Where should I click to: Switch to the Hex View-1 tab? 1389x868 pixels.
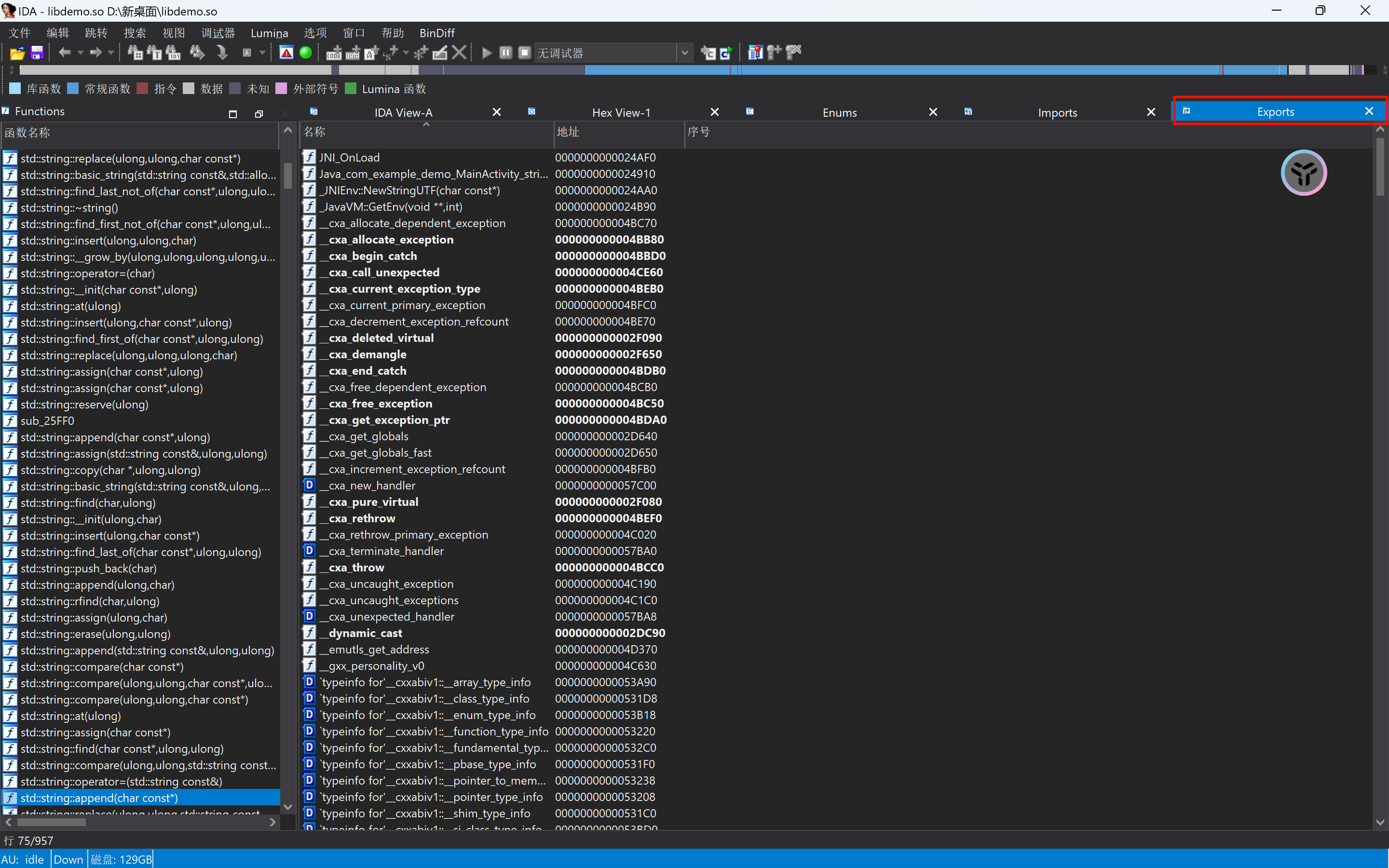coord(621,112)
